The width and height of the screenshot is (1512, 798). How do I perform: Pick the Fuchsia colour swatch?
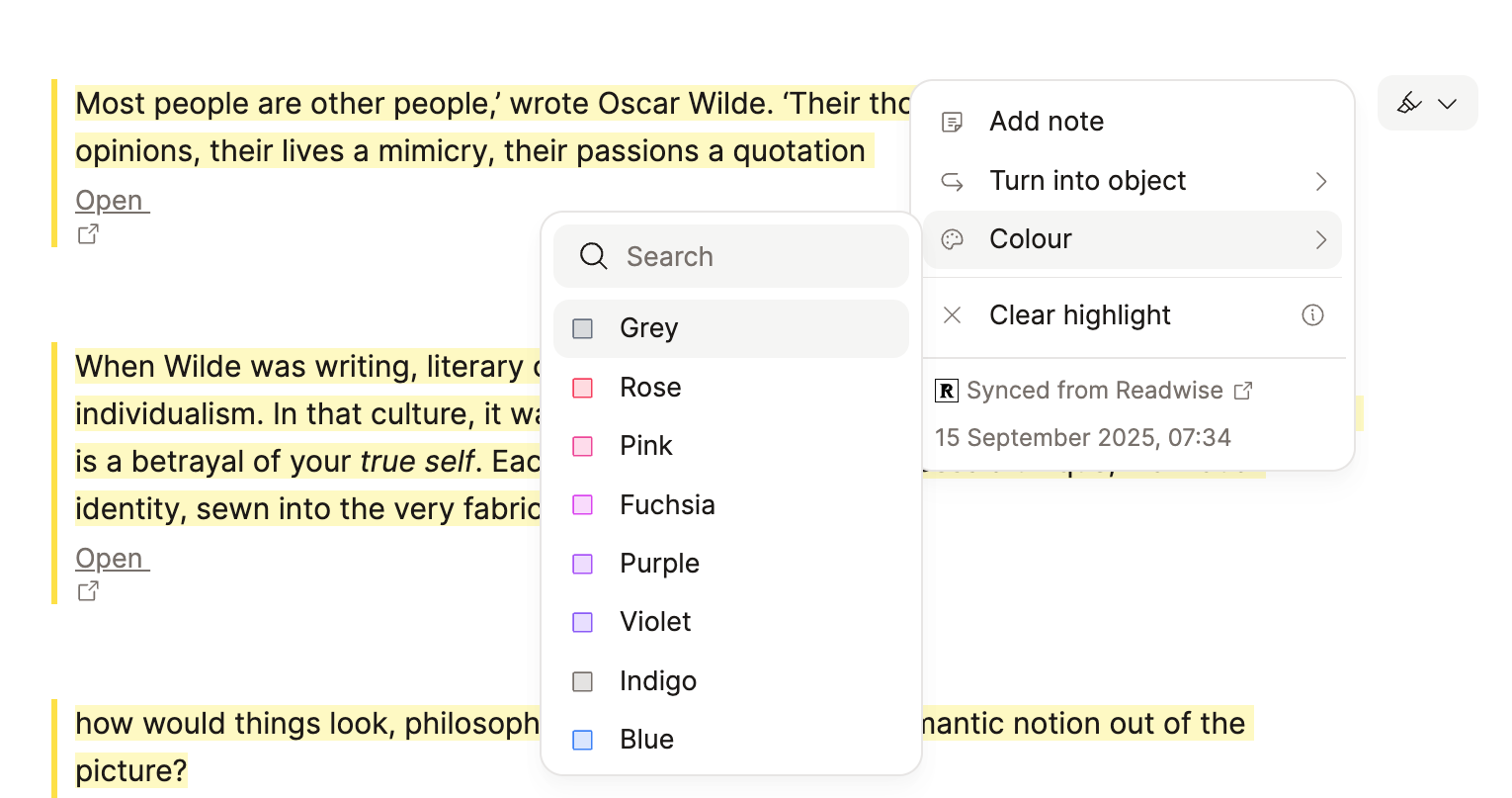(583, 505)
